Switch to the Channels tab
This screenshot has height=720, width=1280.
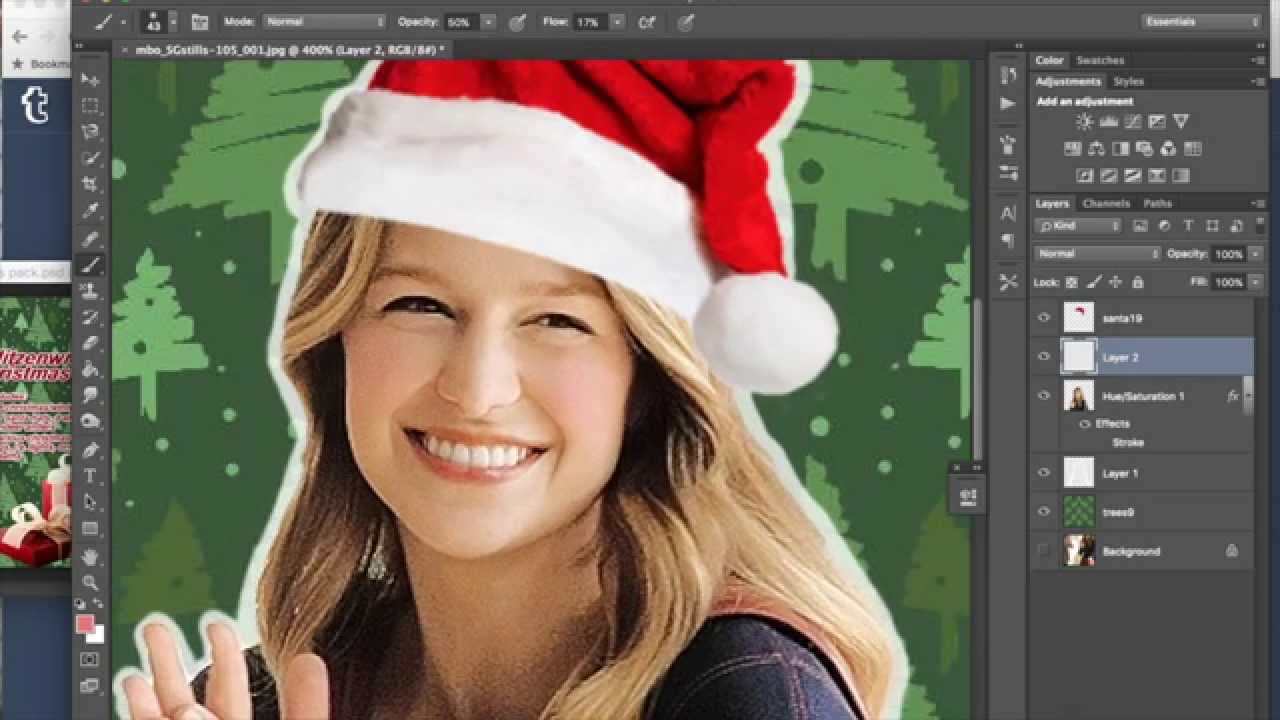point(1107,203)
